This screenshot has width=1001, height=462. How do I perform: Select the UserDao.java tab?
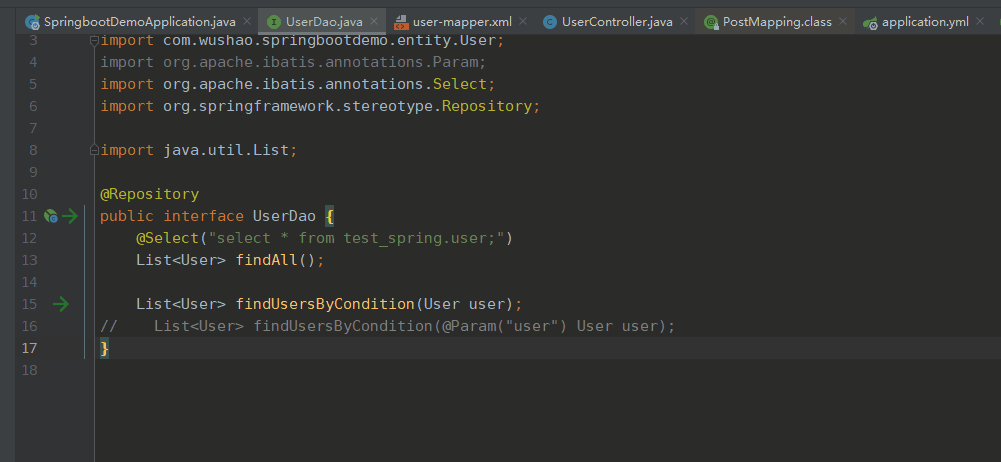(x=323, y=22)
